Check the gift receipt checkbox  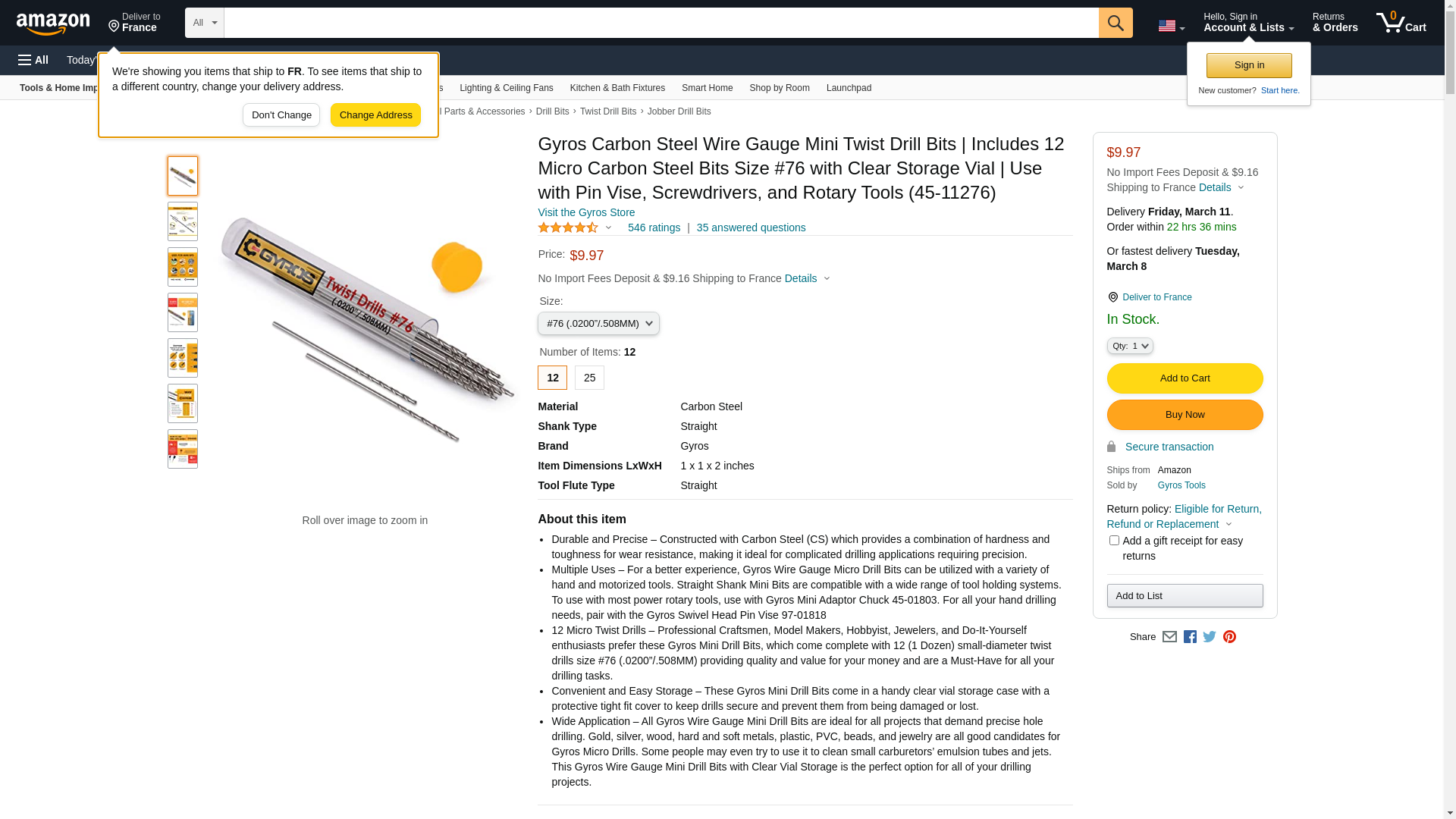1114,541
